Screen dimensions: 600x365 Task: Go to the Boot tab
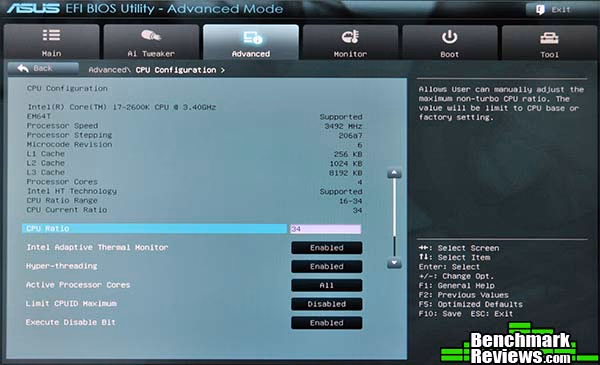[x=450, y=42]
